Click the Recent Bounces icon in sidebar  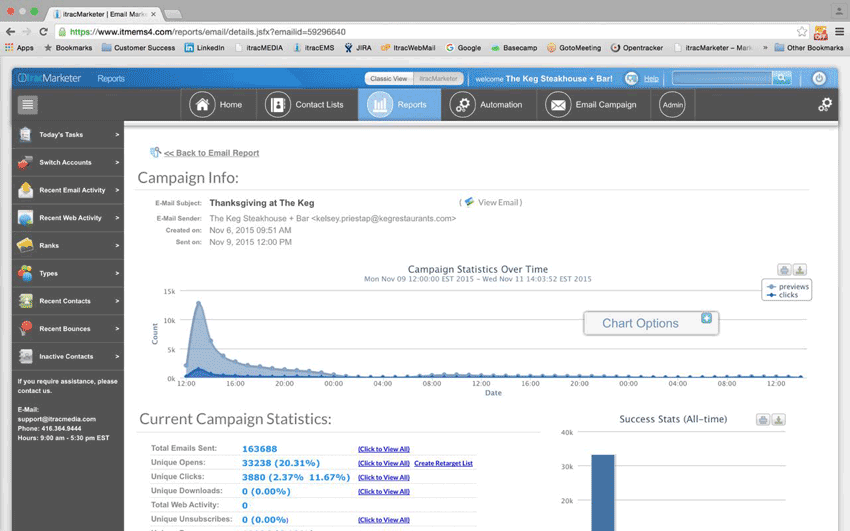tap(25, 328)
